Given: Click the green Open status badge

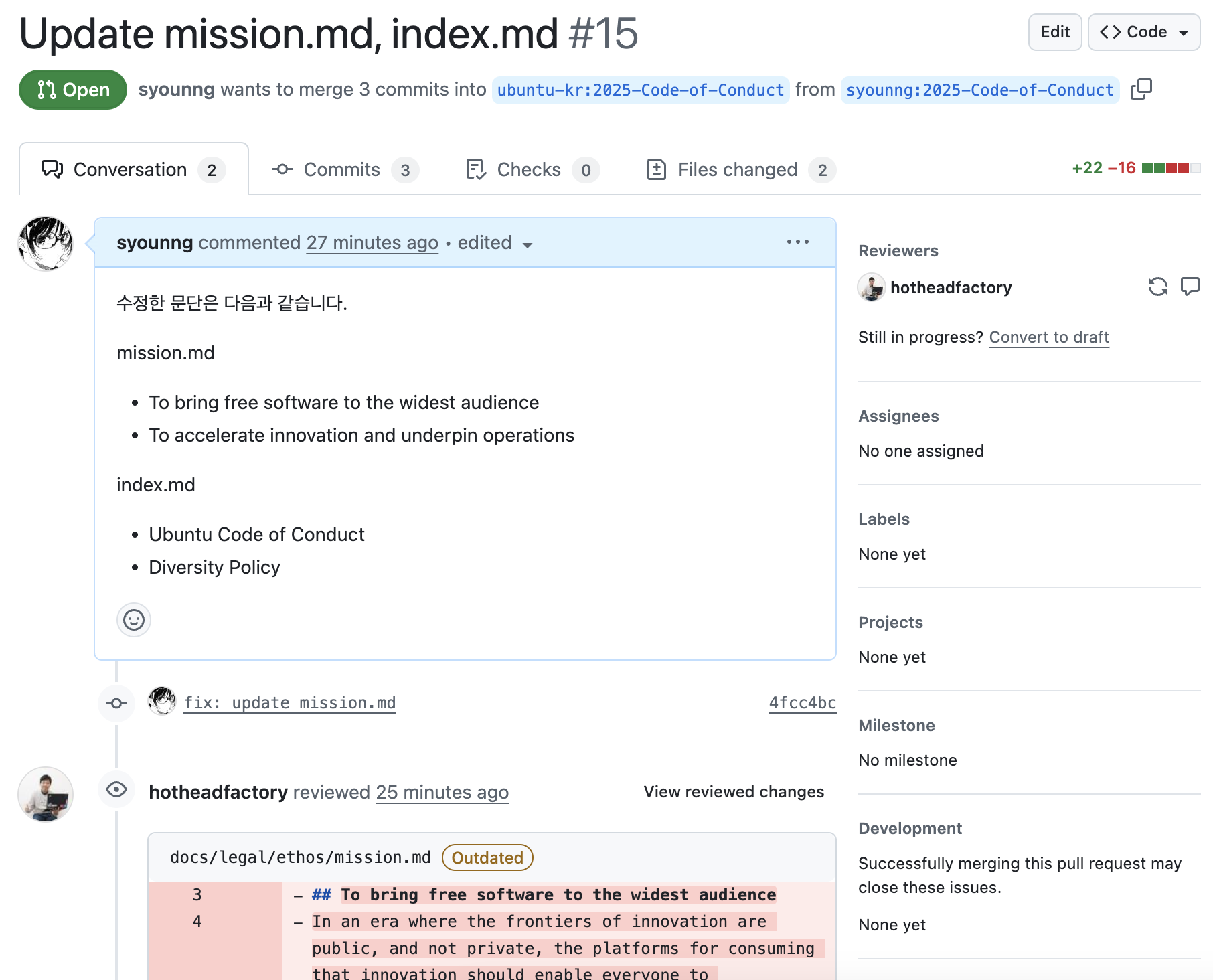Looking at the screenshot, I should point(72,90).
